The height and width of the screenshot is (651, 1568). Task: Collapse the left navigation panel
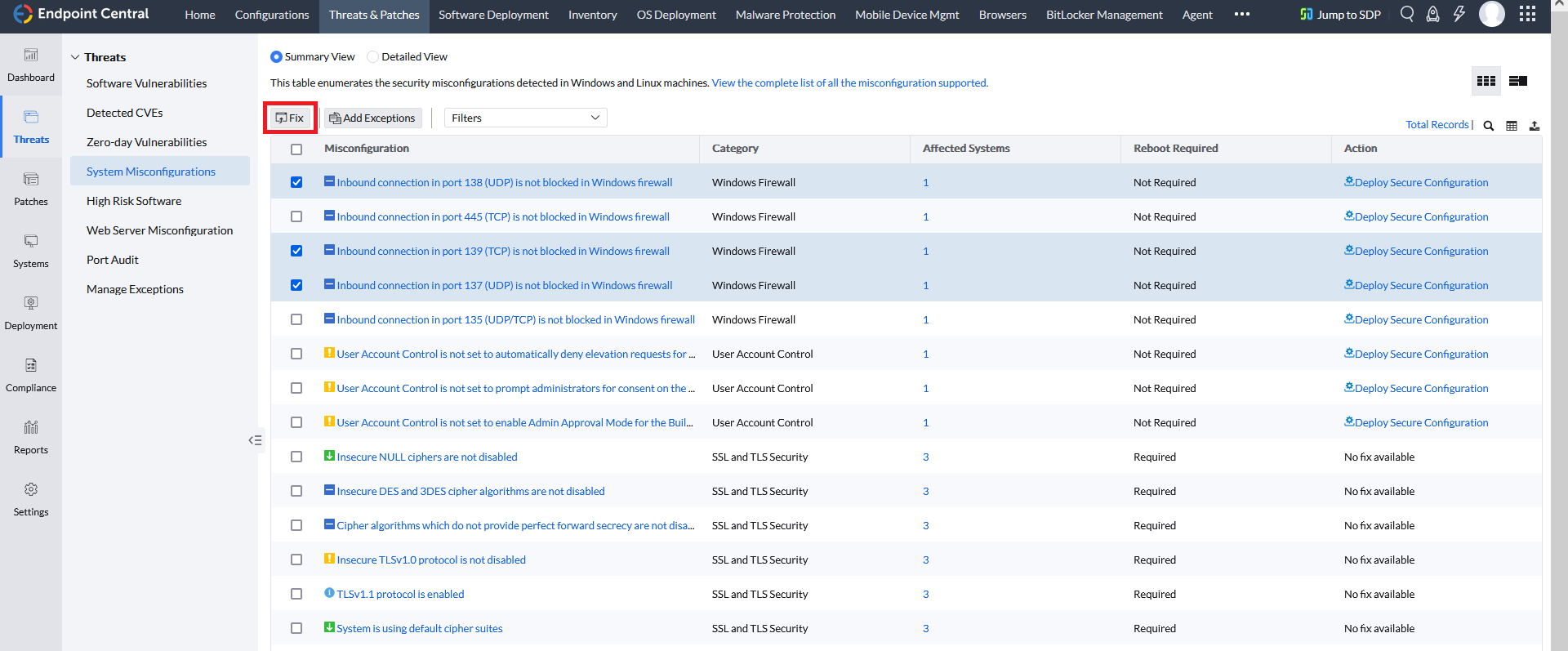coord(256,440)
